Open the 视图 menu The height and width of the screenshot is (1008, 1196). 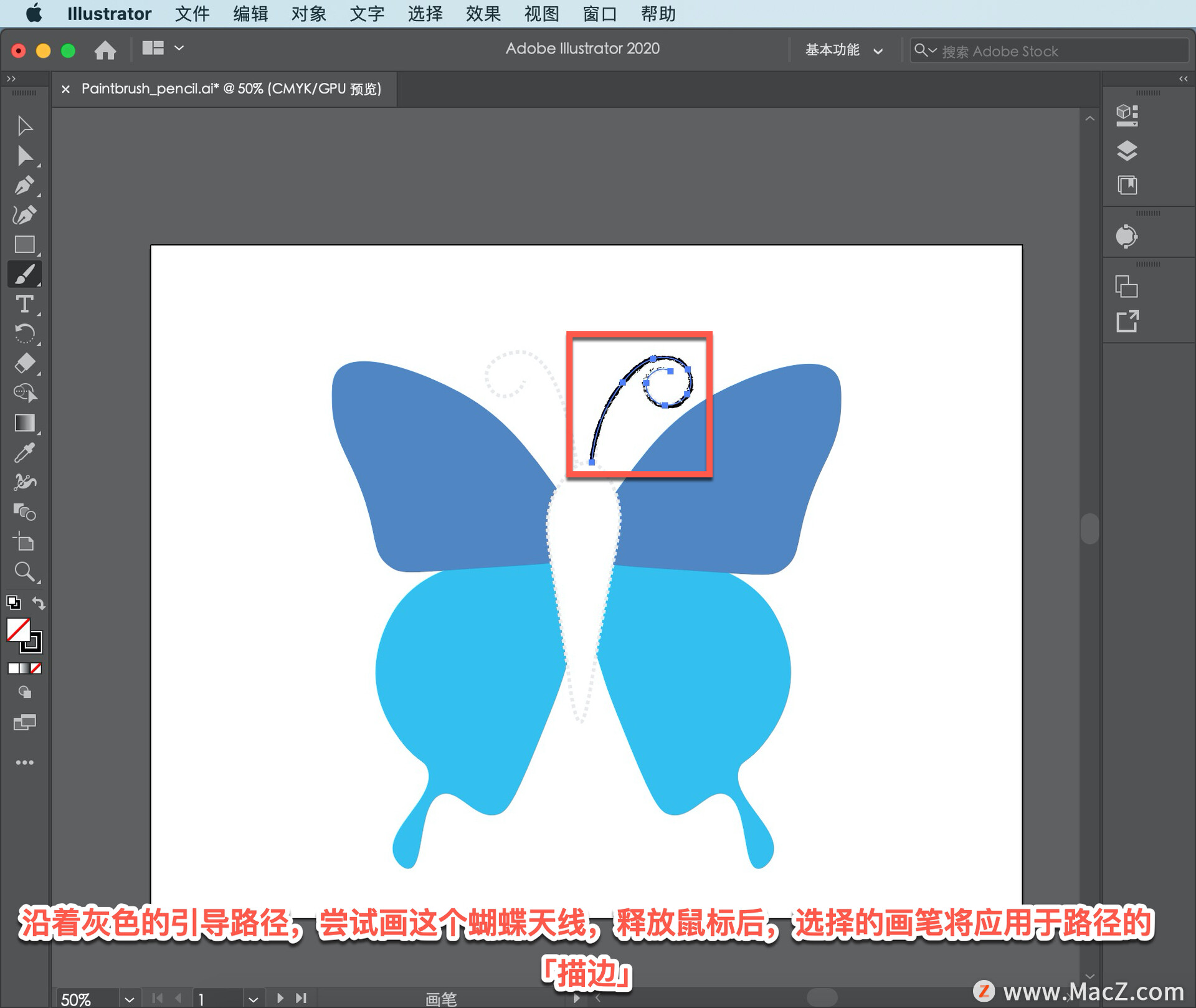click(x=541, y=14)
